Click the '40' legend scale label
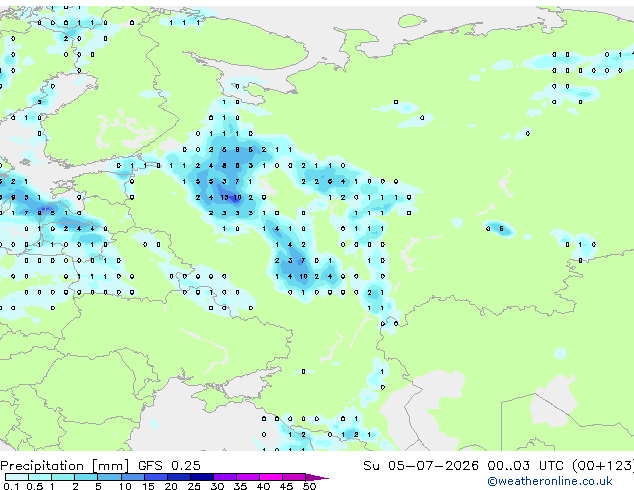 pos(263,486)
